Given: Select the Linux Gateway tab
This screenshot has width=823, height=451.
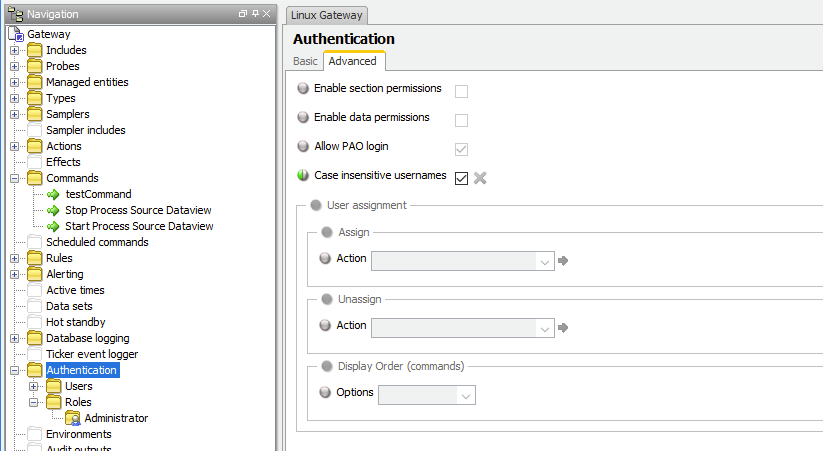Looking at the screenshot, I should [x=327, y=15].
